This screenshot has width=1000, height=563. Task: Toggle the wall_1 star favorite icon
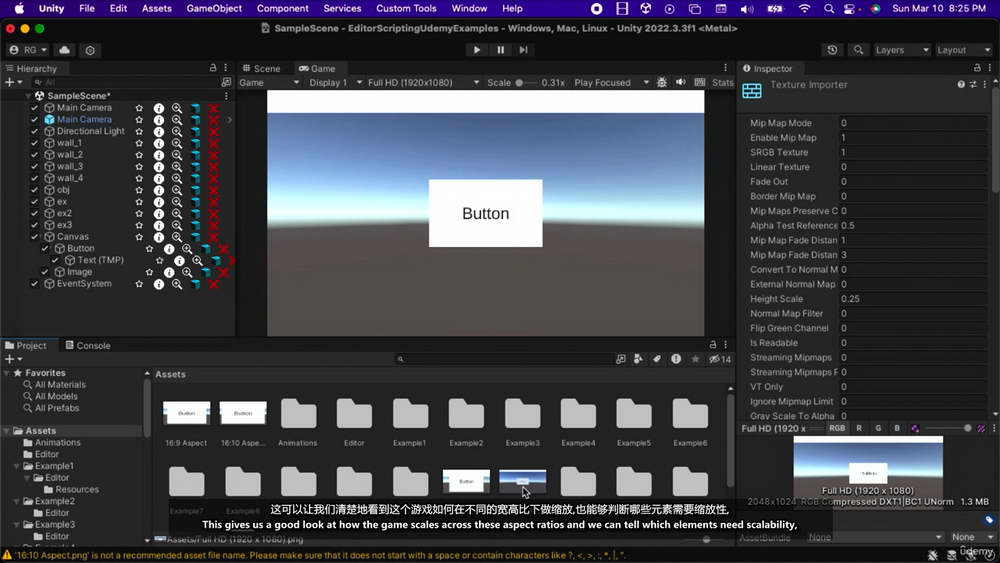coord(139,143)
